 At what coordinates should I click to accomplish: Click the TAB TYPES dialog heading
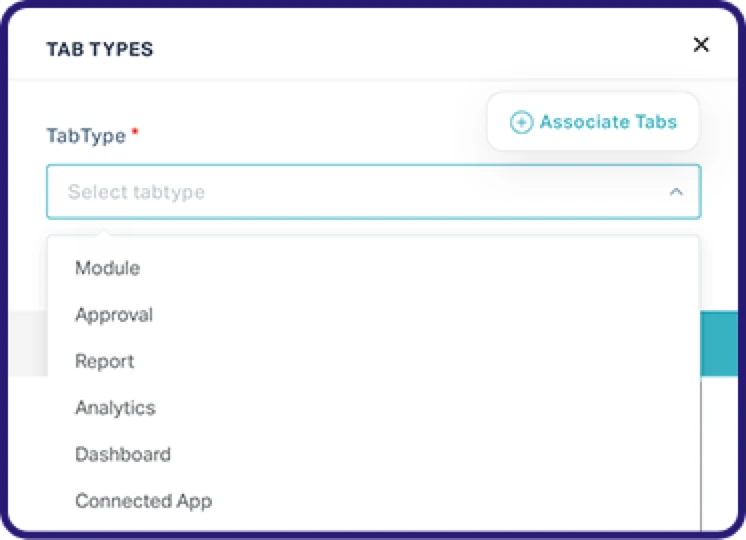click(99, 49)
